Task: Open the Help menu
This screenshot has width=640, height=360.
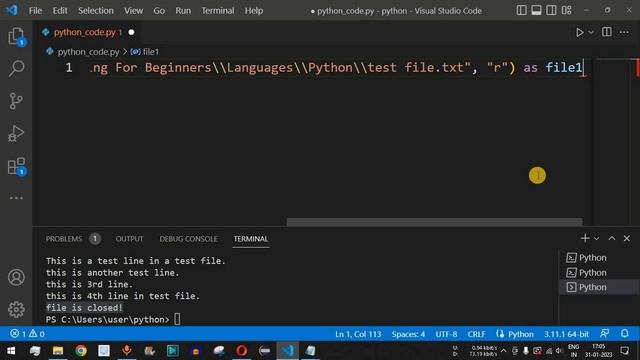Action: click(x=254, y=11)
